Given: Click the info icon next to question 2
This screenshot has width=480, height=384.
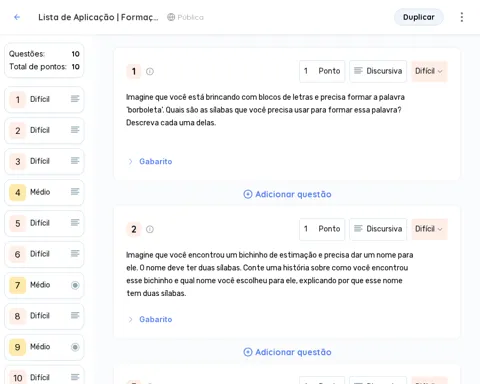Looking at the screenshot, I should click(150, 229).
